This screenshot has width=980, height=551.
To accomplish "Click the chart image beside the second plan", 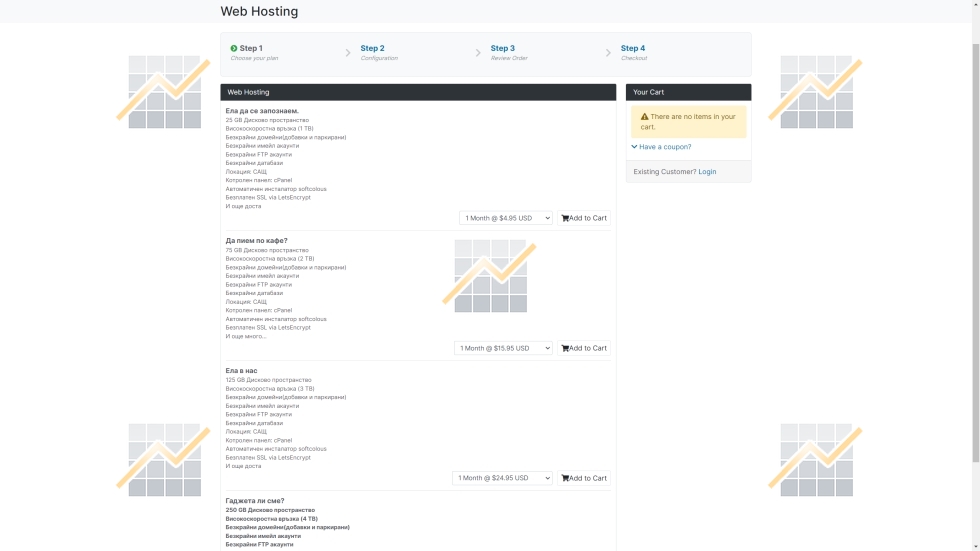I will [x=490, y=276].
